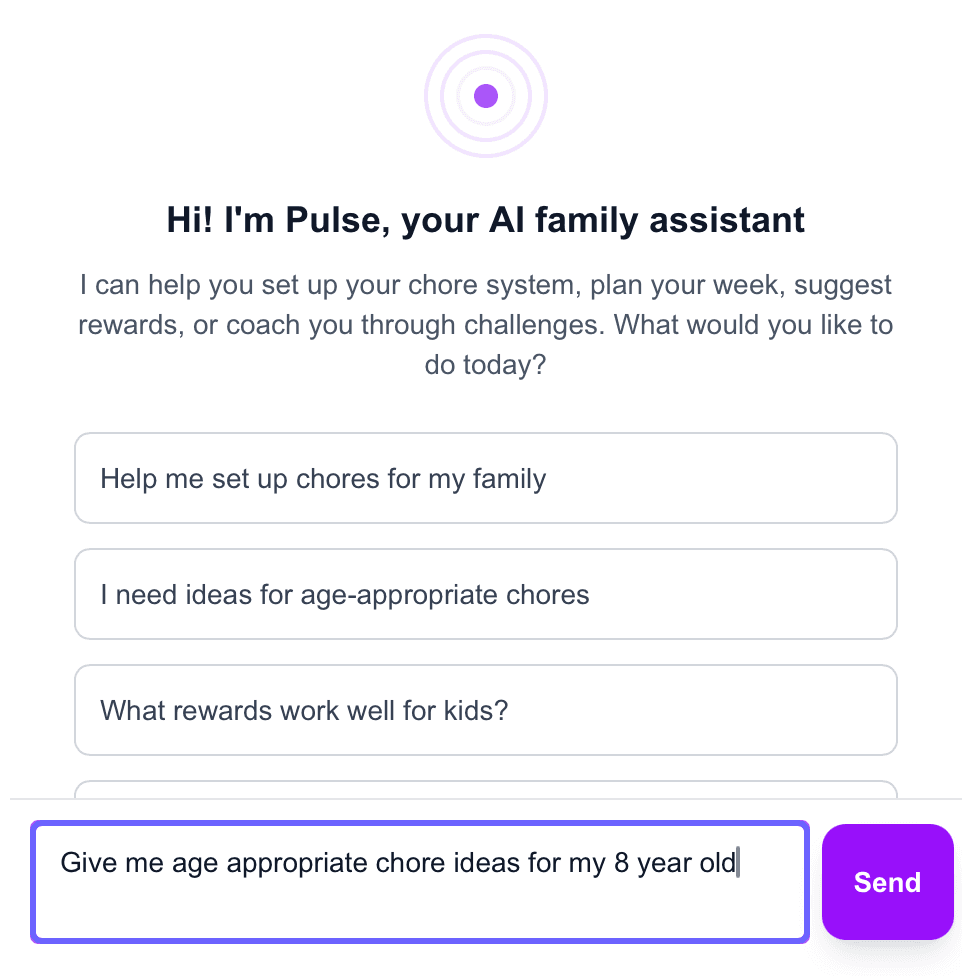The height and width of the screenshot is (976, 962).
Task: Click the assistant intro description text
Action: (485, 324)
